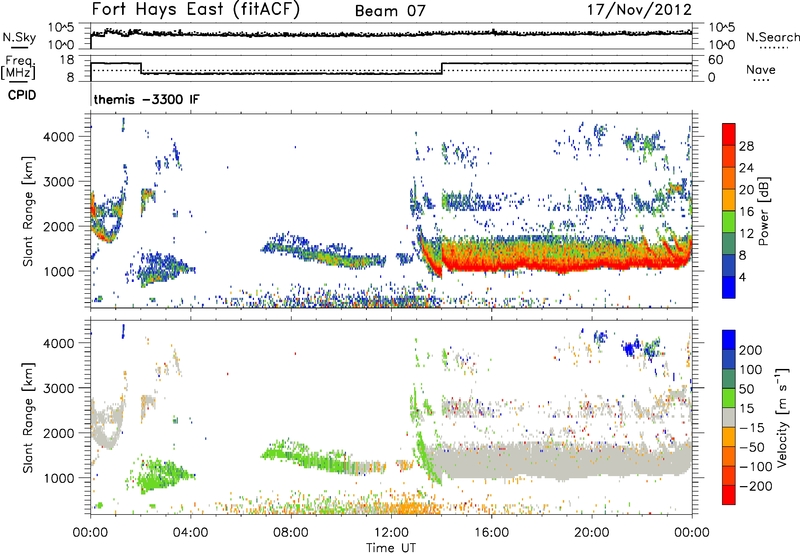800x554 pixels.
Task: Click the 16:00 time tick label
Action: (491, 533)
